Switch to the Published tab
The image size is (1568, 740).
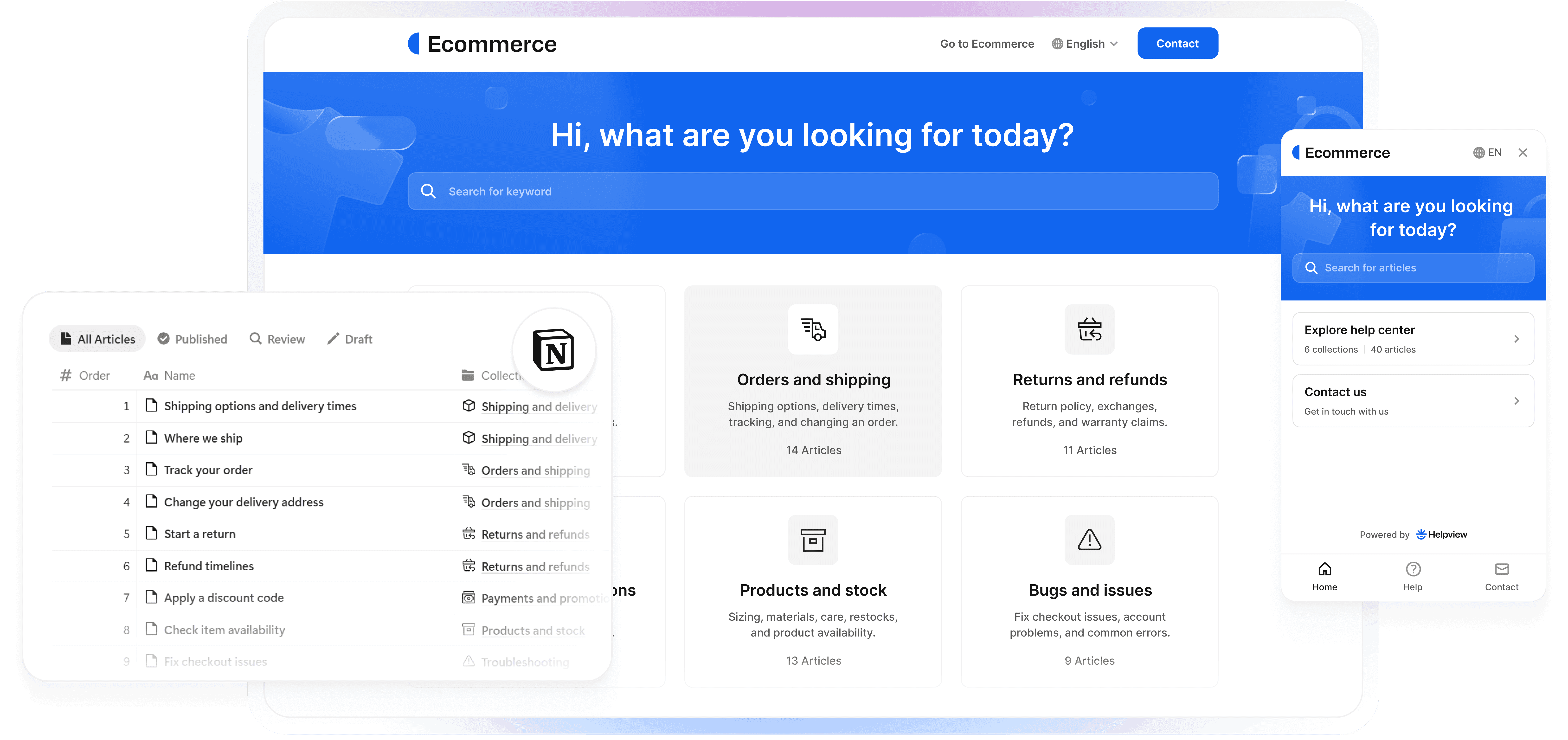[192, 339]
